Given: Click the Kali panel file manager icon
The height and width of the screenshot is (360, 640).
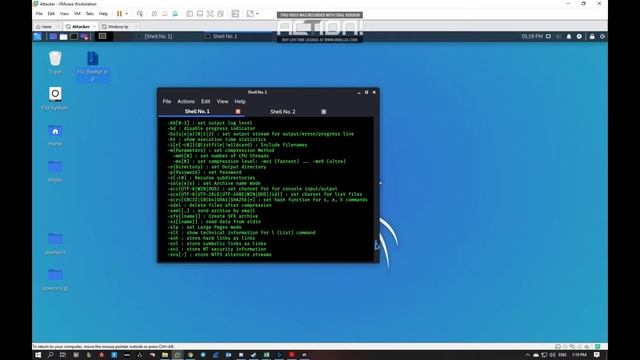Looking at the screenshot, I should tap(63, 36).
